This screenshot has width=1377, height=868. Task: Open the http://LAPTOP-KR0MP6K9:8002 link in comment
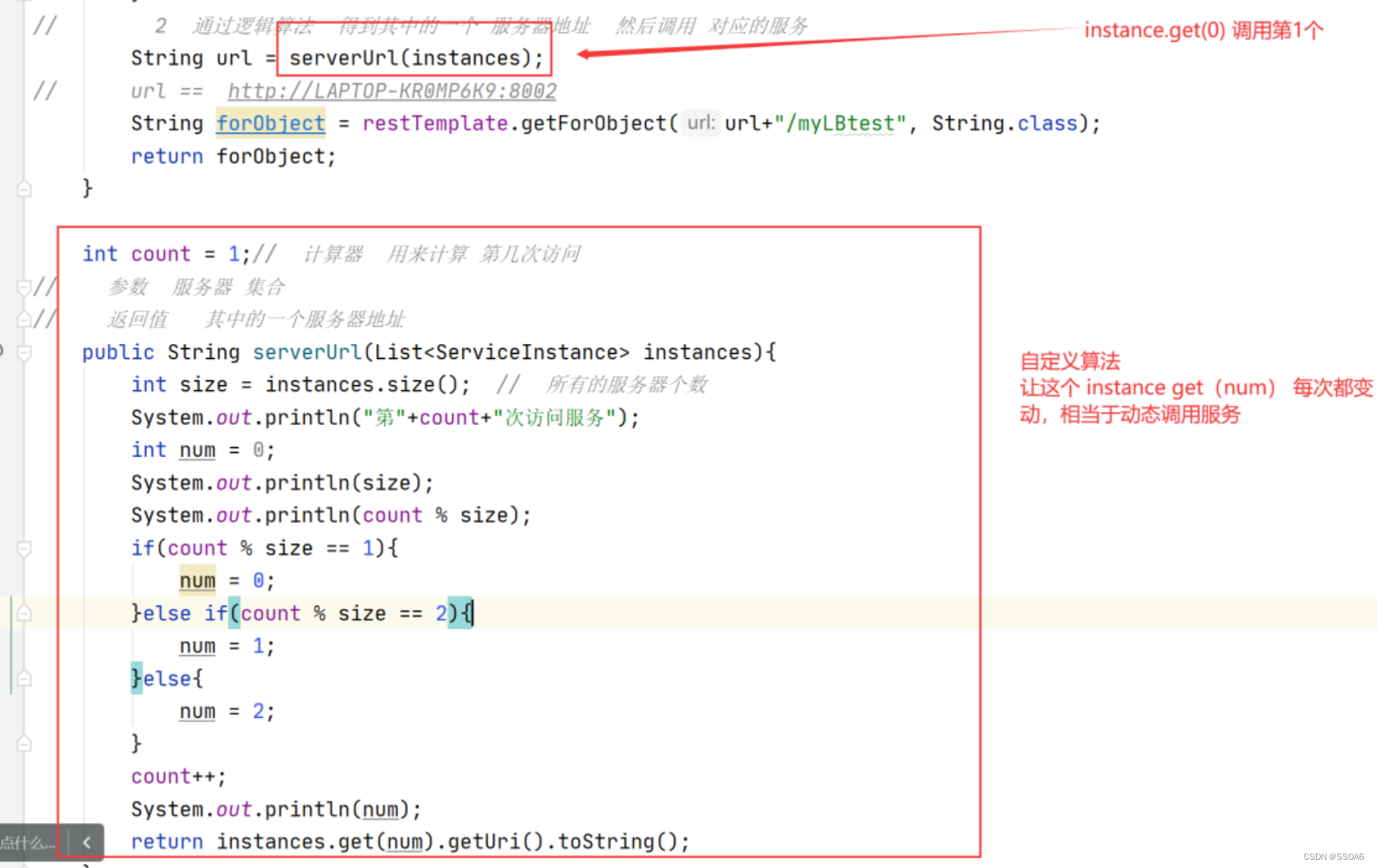392,91
